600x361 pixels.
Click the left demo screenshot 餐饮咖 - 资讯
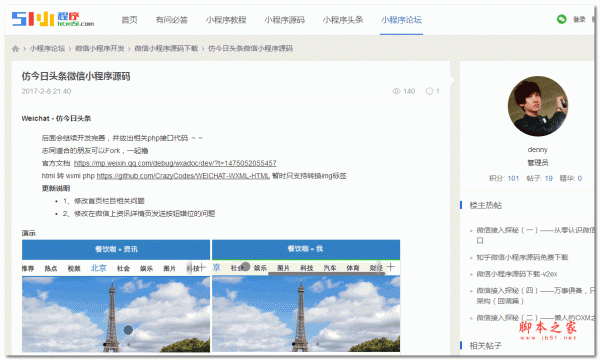[x=116, y=296]
